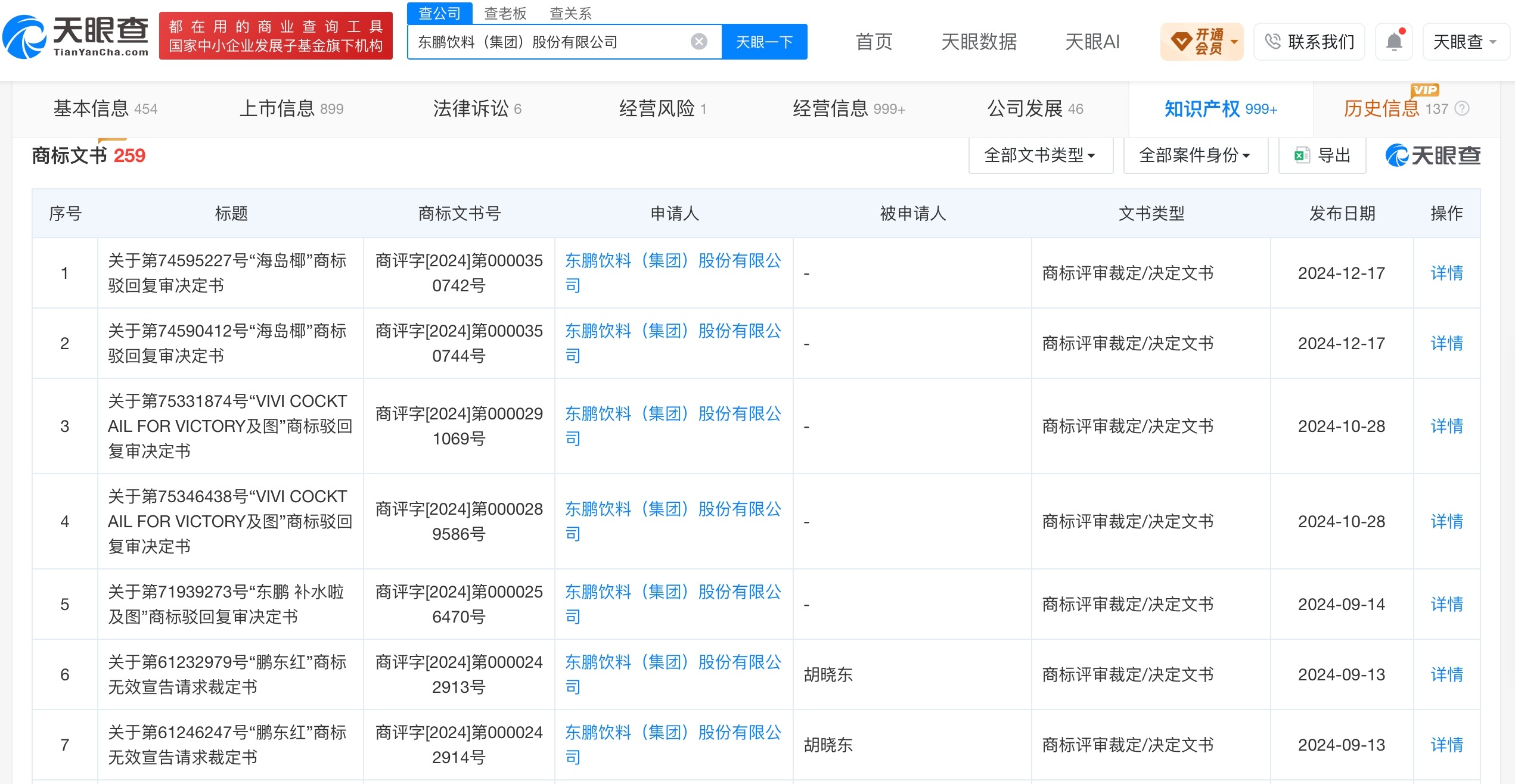Click the 商标文书号 column header
The width and height of the screenshot is (1515, 784).
pos(459,213)
